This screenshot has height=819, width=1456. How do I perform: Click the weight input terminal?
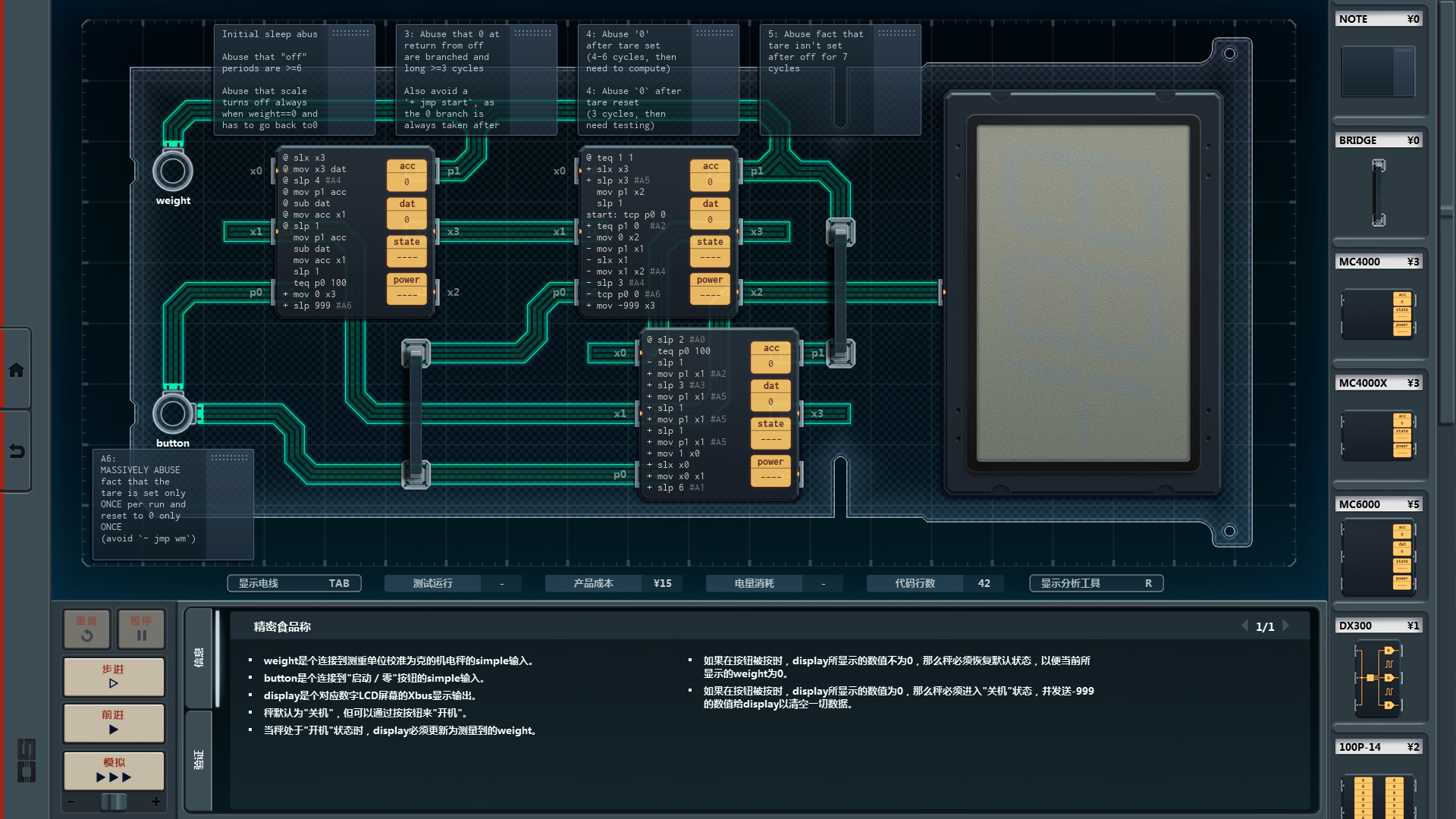[x=173, y=171]
